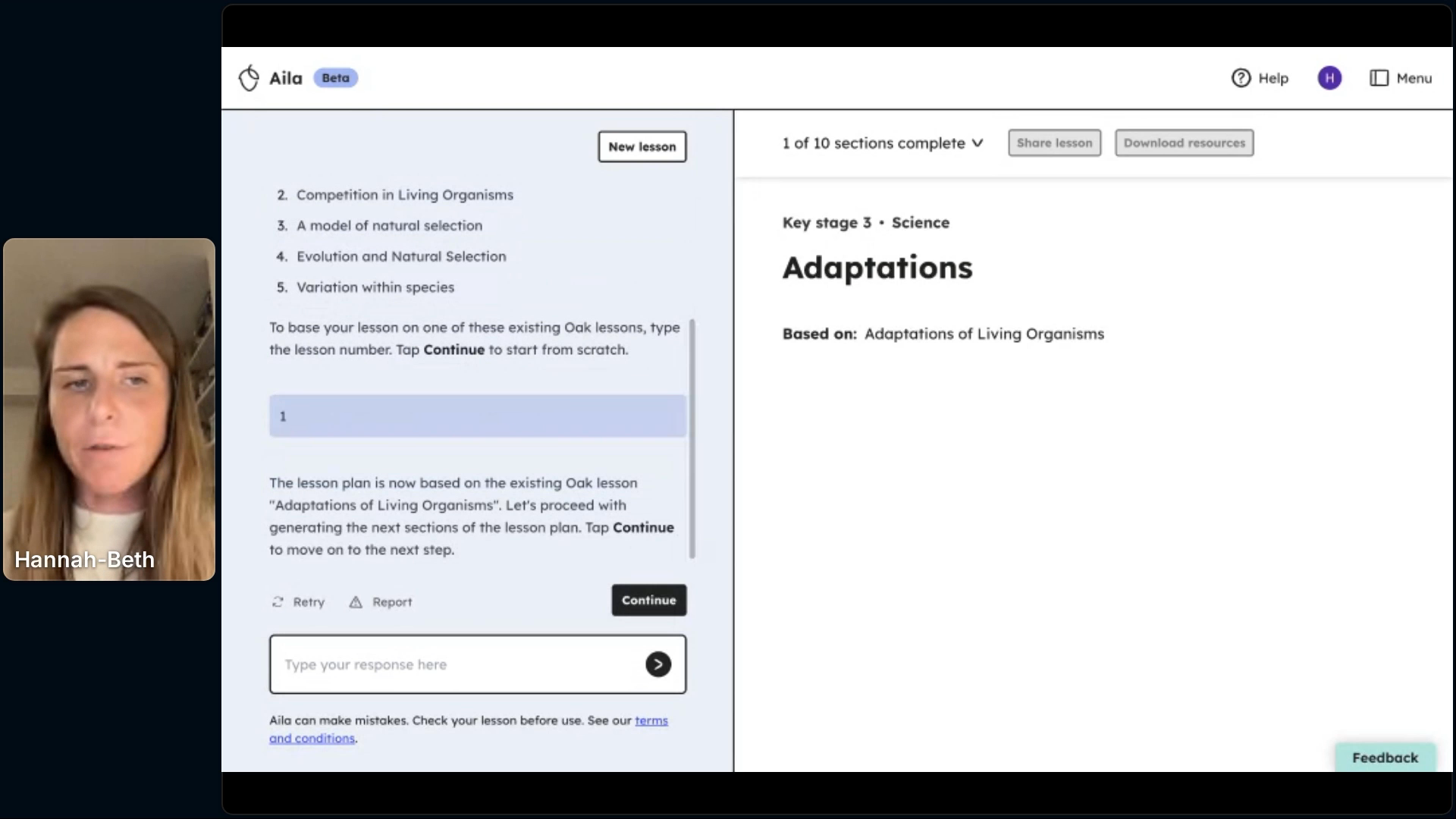Click the purple H profile avatar
This screenshot has height=819, width=1456.
click(1329, 77)
